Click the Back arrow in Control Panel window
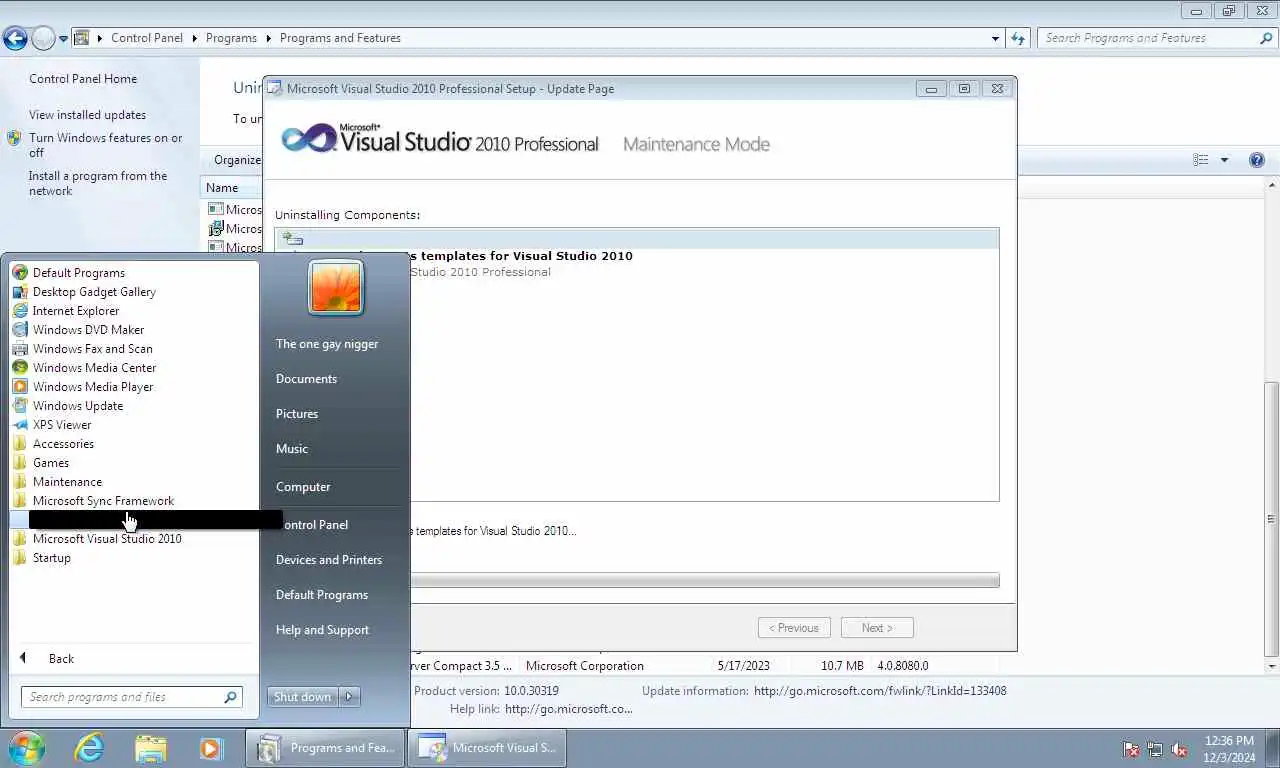Image resolution: width=1280 pixels, height=768 pixels. 15,39
